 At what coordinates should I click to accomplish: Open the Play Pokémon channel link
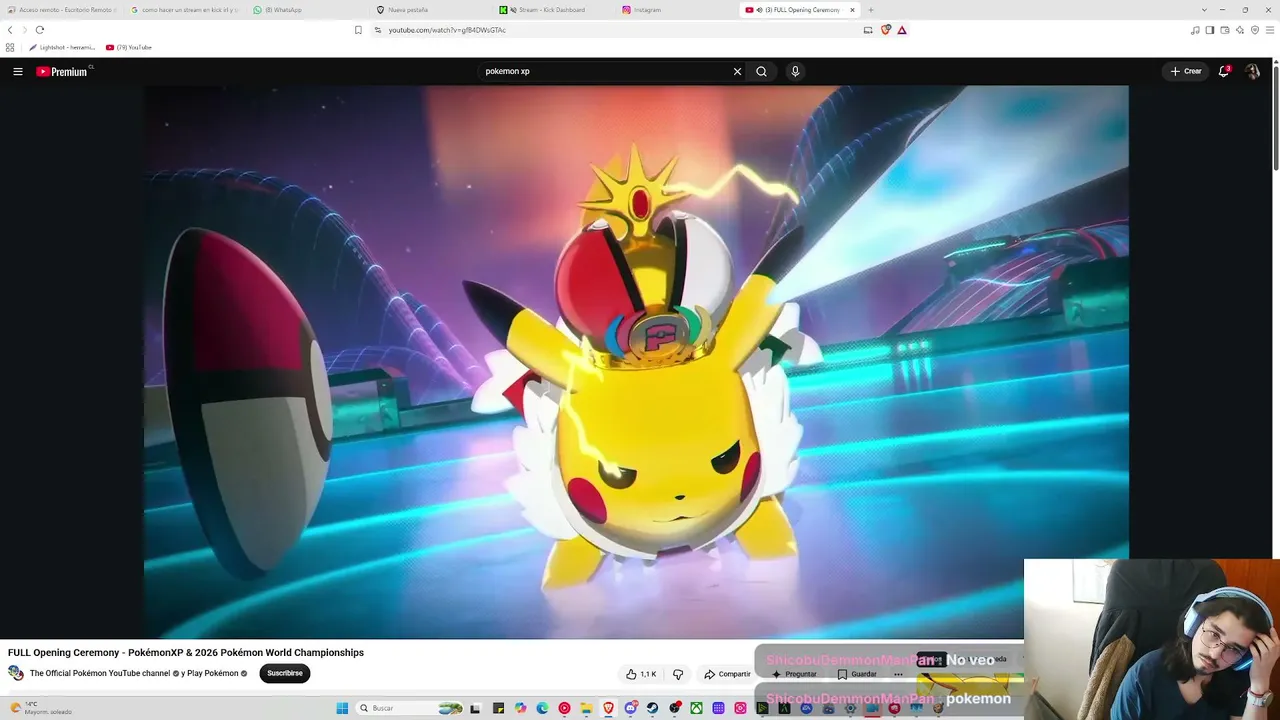pyautogui.click(x=209, y=673)
